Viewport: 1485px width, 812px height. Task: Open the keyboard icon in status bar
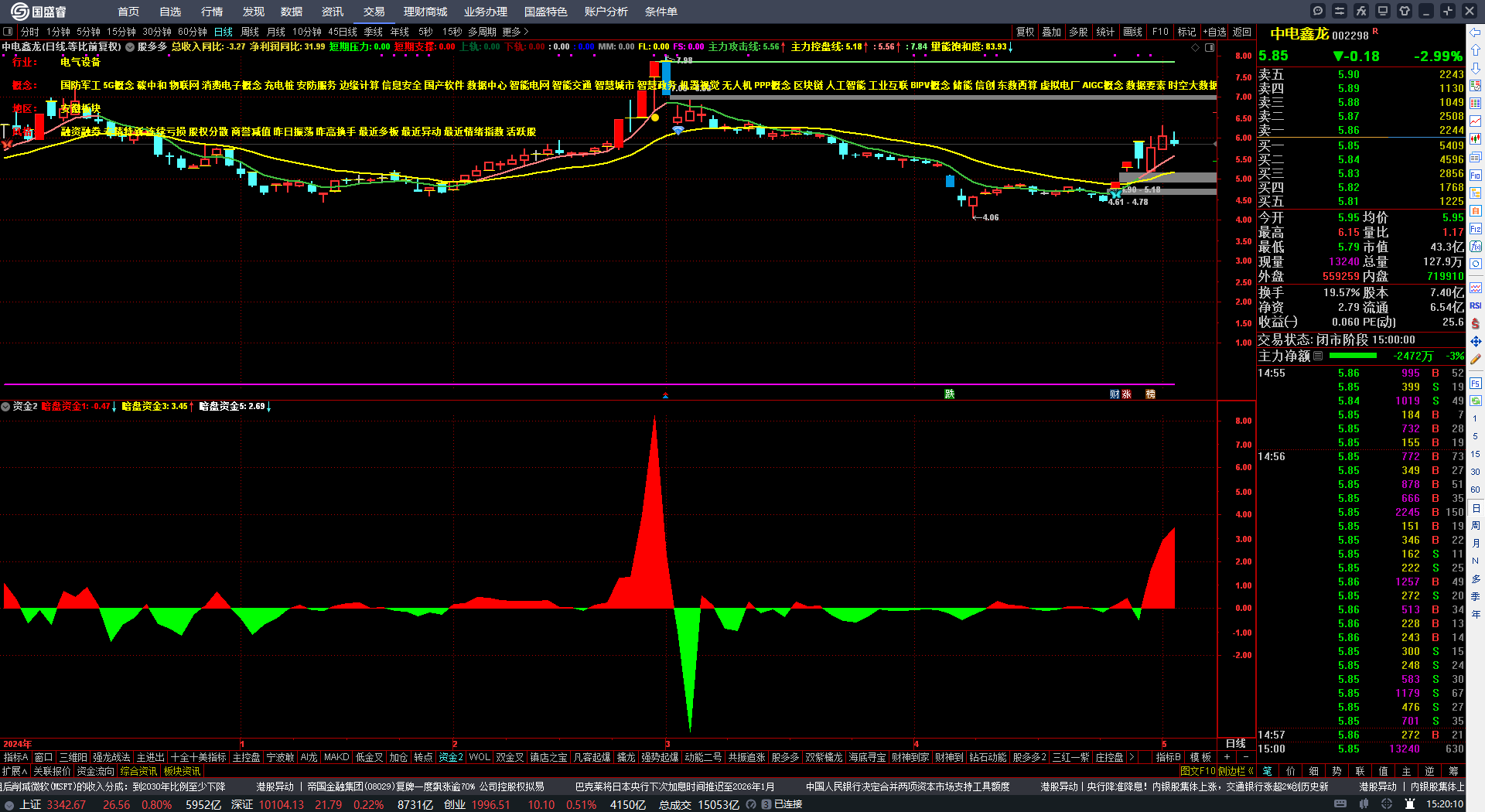[1340, 804]
